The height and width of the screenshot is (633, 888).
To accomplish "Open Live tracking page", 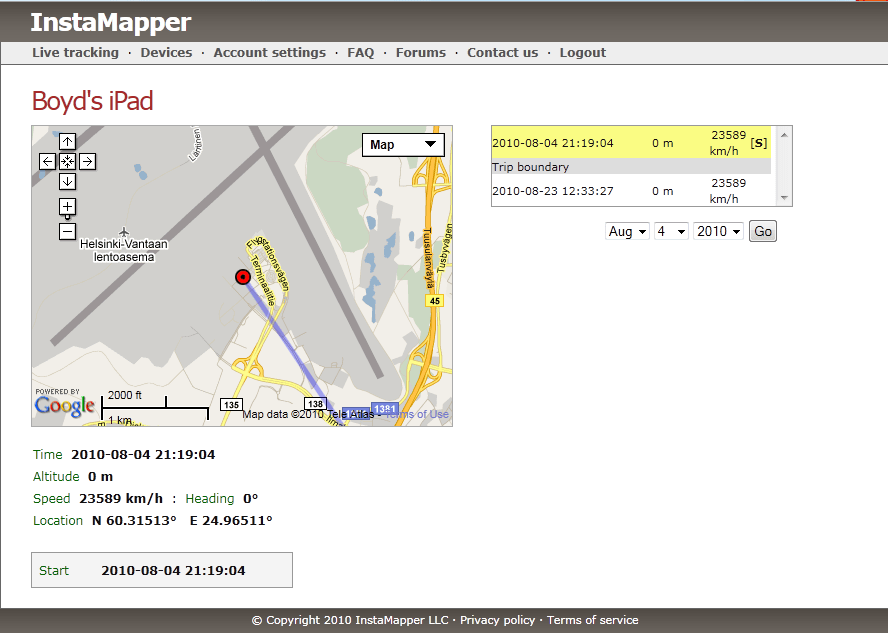I will [75, 53].
